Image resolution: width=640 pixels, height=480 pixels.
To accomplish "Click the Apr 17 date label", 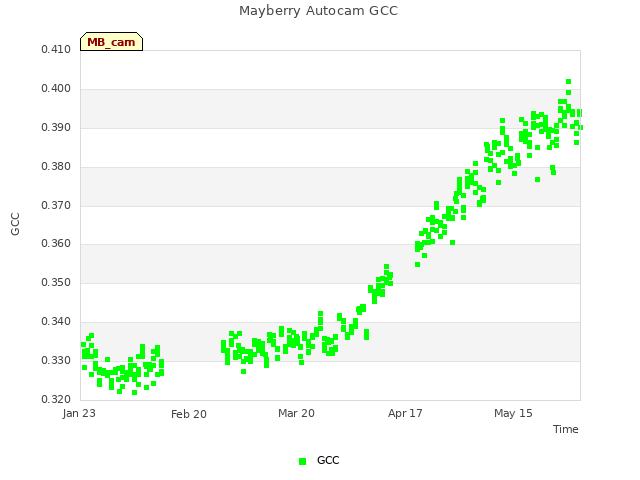I will (x=405, y=413).
